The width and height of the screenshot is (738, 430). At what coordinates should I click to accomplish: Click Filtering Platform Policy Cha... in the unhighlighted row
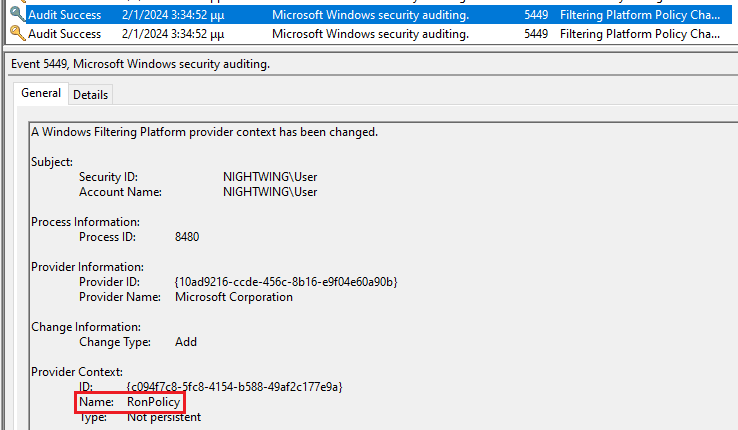click(640, 34)
